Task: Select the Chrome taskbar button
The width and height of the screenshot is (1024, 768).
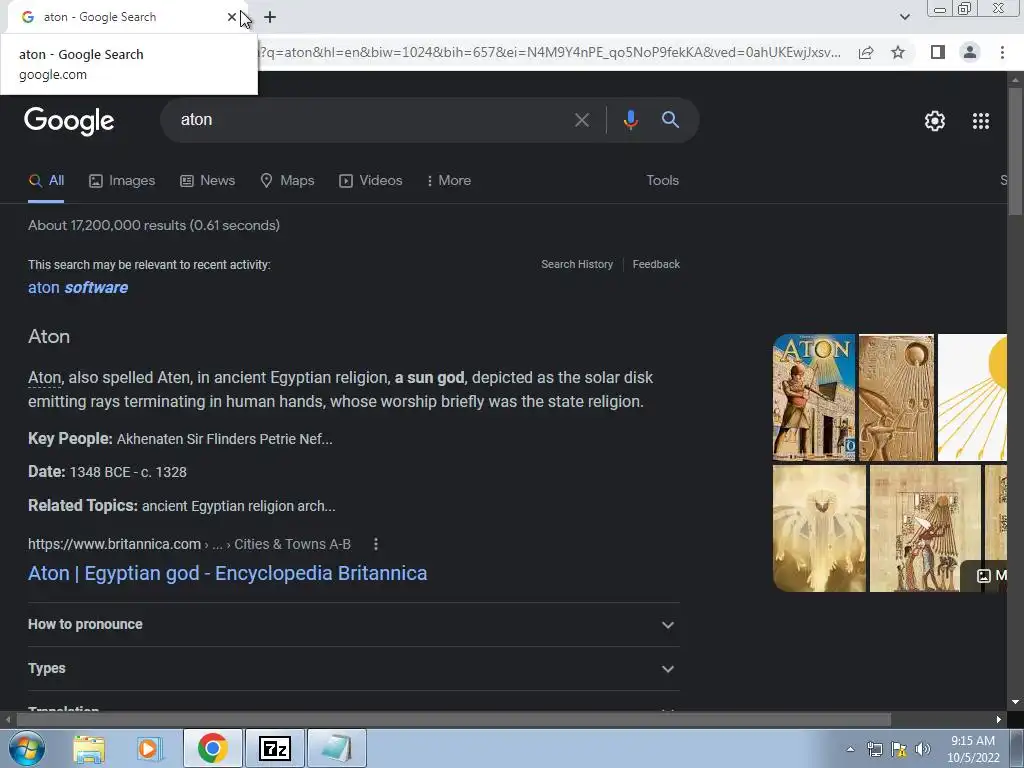Action: tap(213, 748)
